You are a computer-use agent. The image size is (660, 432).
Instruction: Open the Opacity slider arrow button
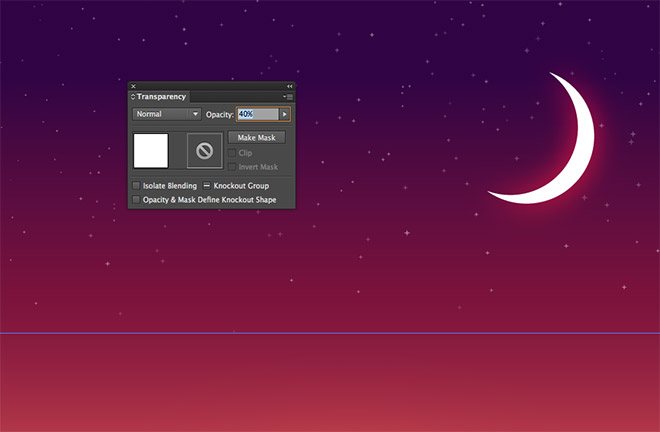pyautogui.click(x=285, y=114)
